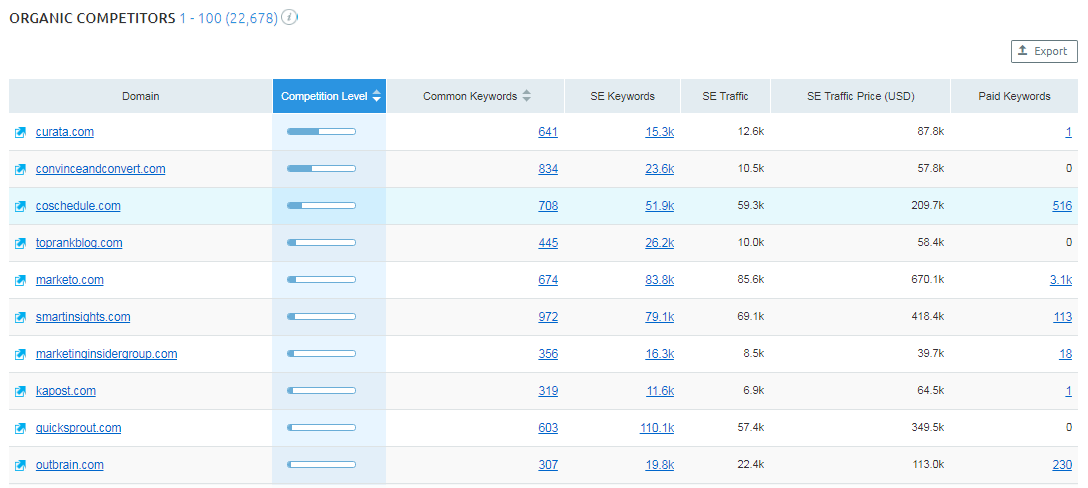Open the toprankblog.com domain link

tap(79, 243)
